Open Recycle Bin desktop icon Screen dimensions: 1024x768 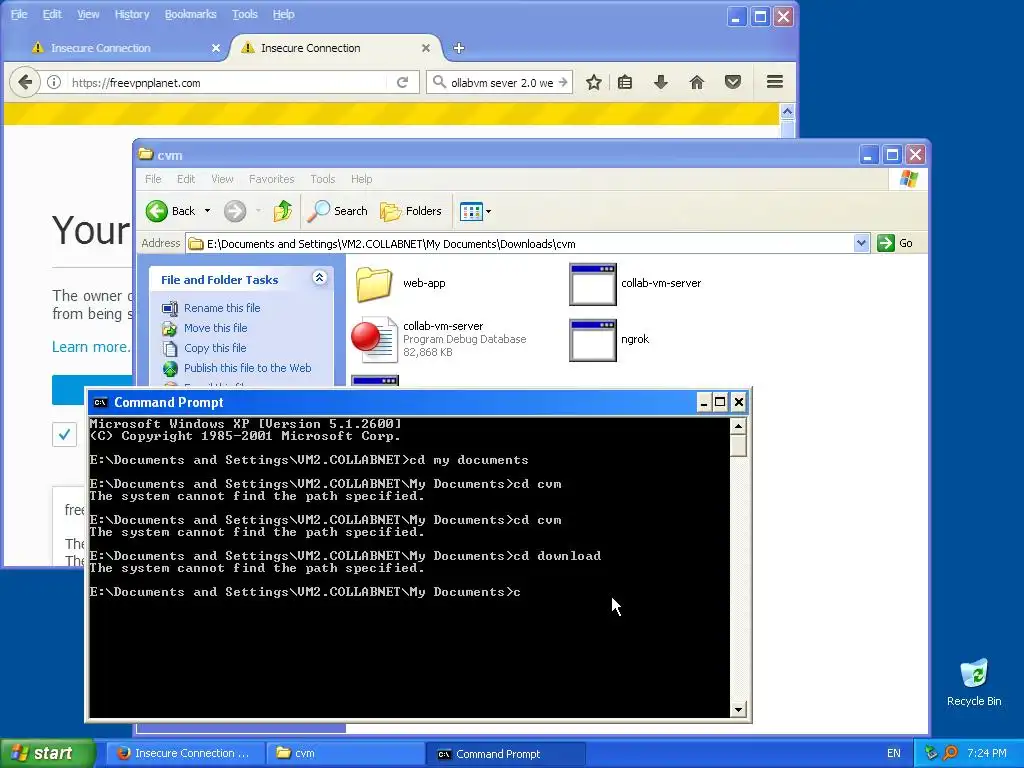[x=974, y=682]
